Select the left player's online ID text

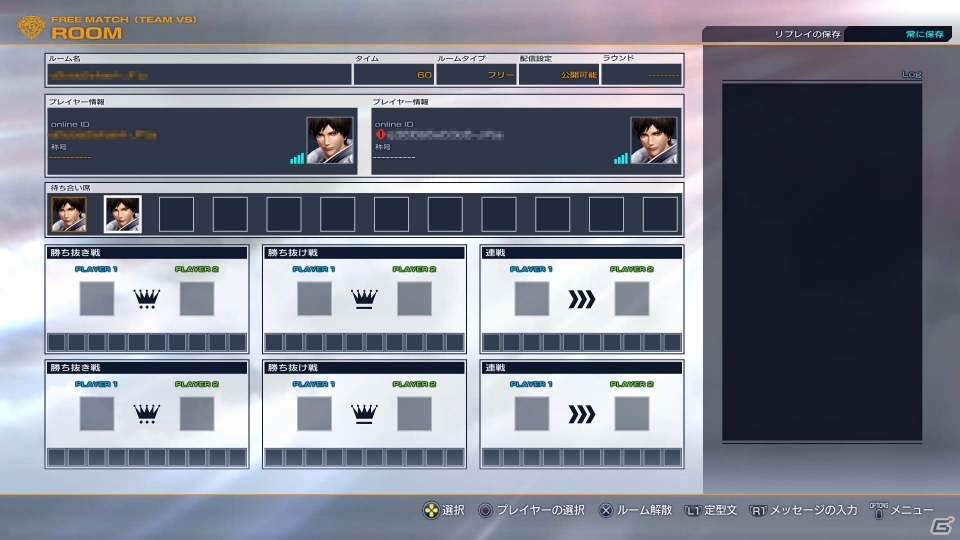[103, 135]
